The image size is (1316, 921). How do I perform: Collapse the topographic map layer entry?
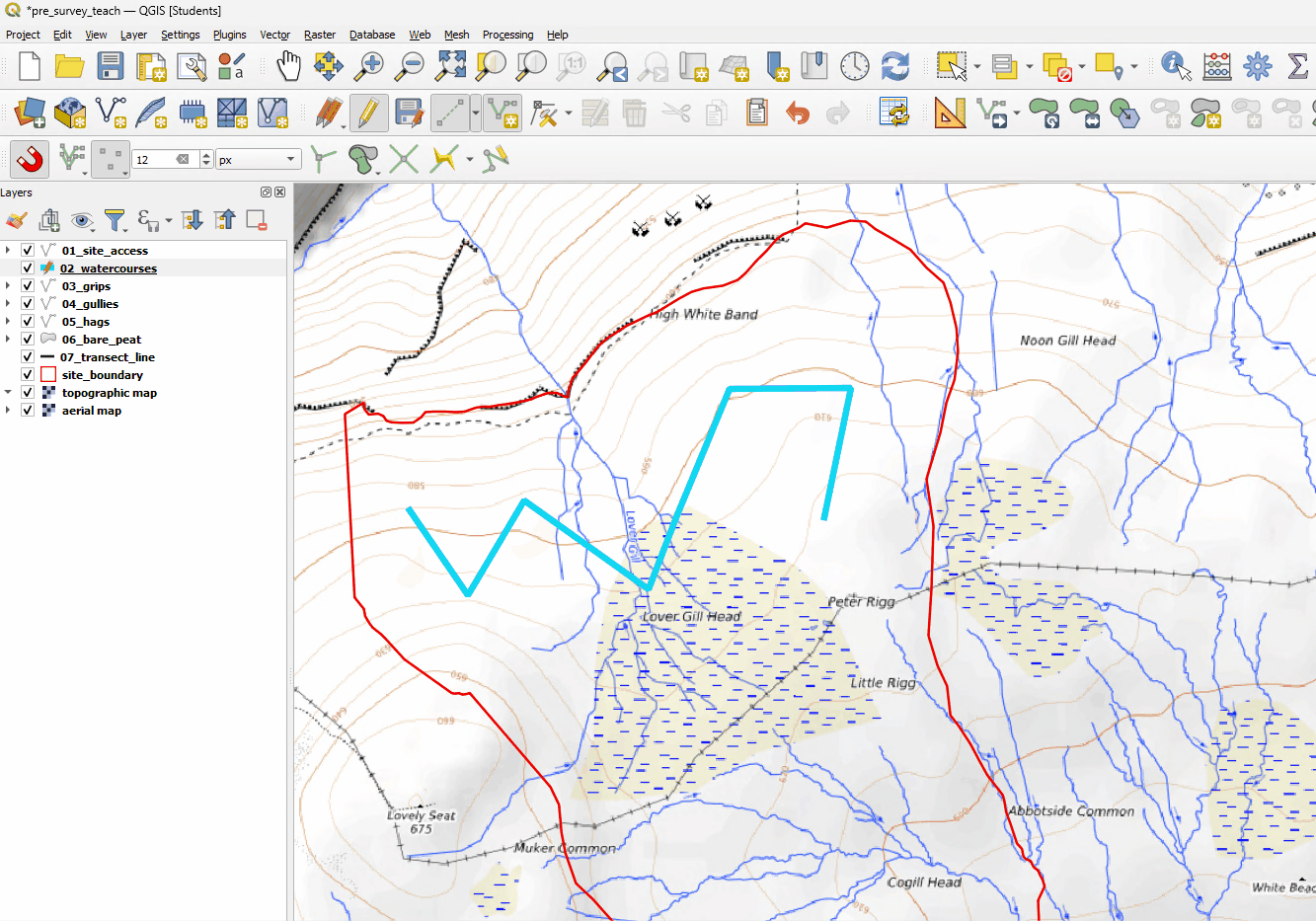pyautogui.click(x=8, y=393)
